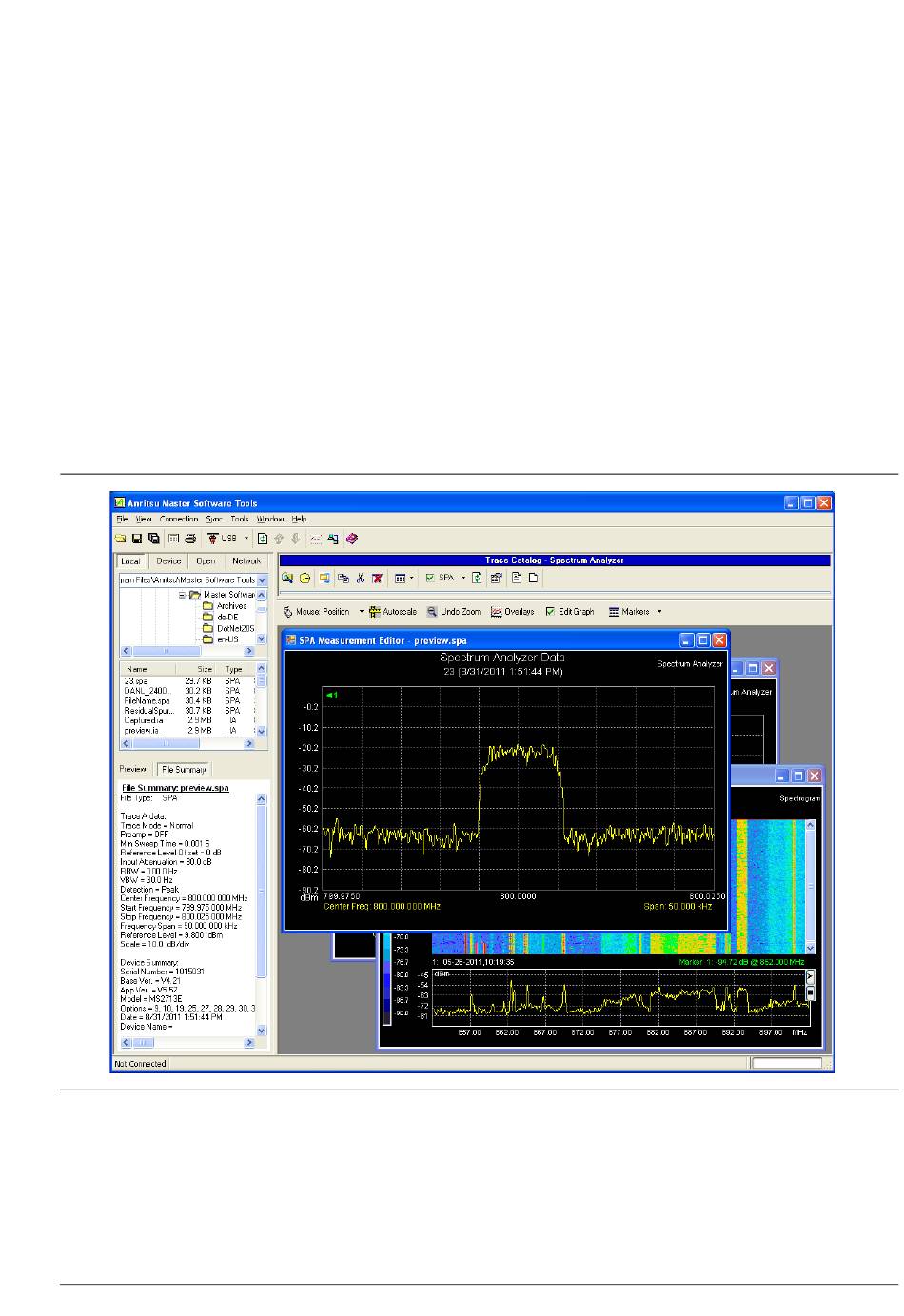
Task: Select the Archives folder
Action: coord(231,606)
